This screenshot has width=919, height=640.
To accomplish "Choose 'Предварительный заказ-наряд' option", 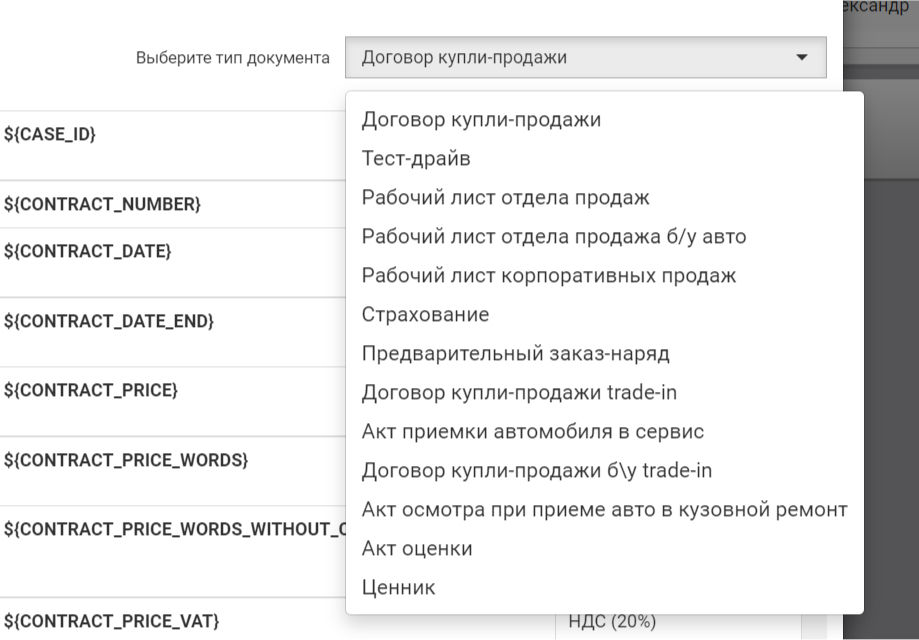I will [515, 354].
